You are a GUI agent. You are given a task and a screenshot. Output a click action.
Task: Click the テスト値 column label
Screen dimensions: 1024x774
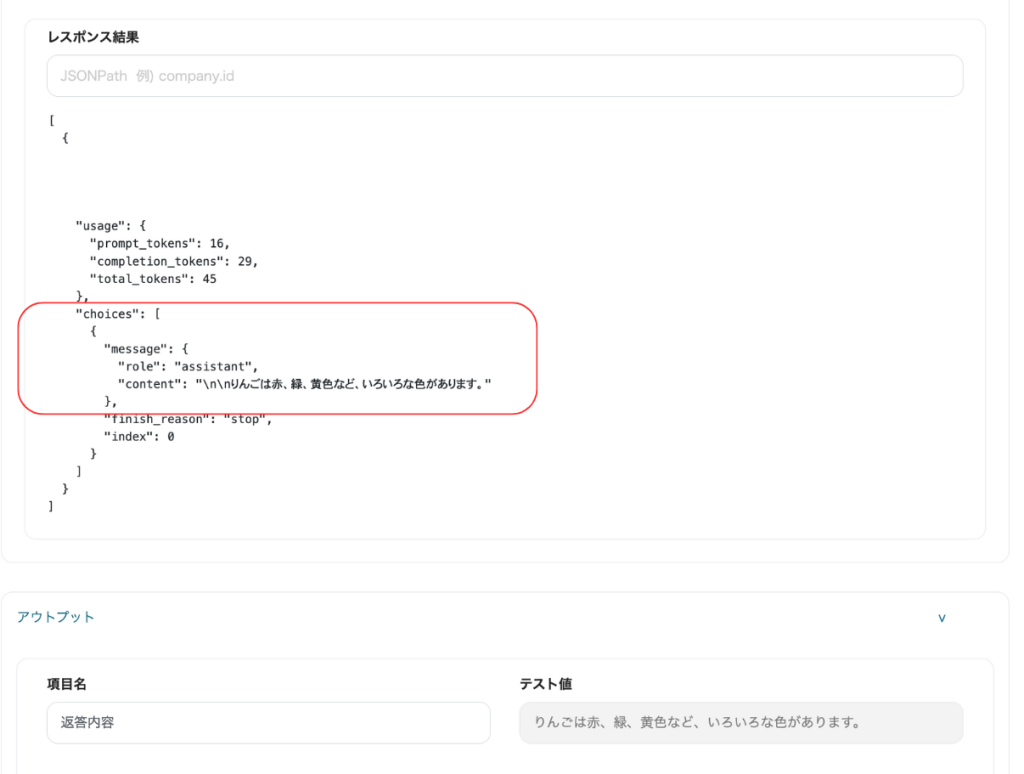tap(545, 684)
